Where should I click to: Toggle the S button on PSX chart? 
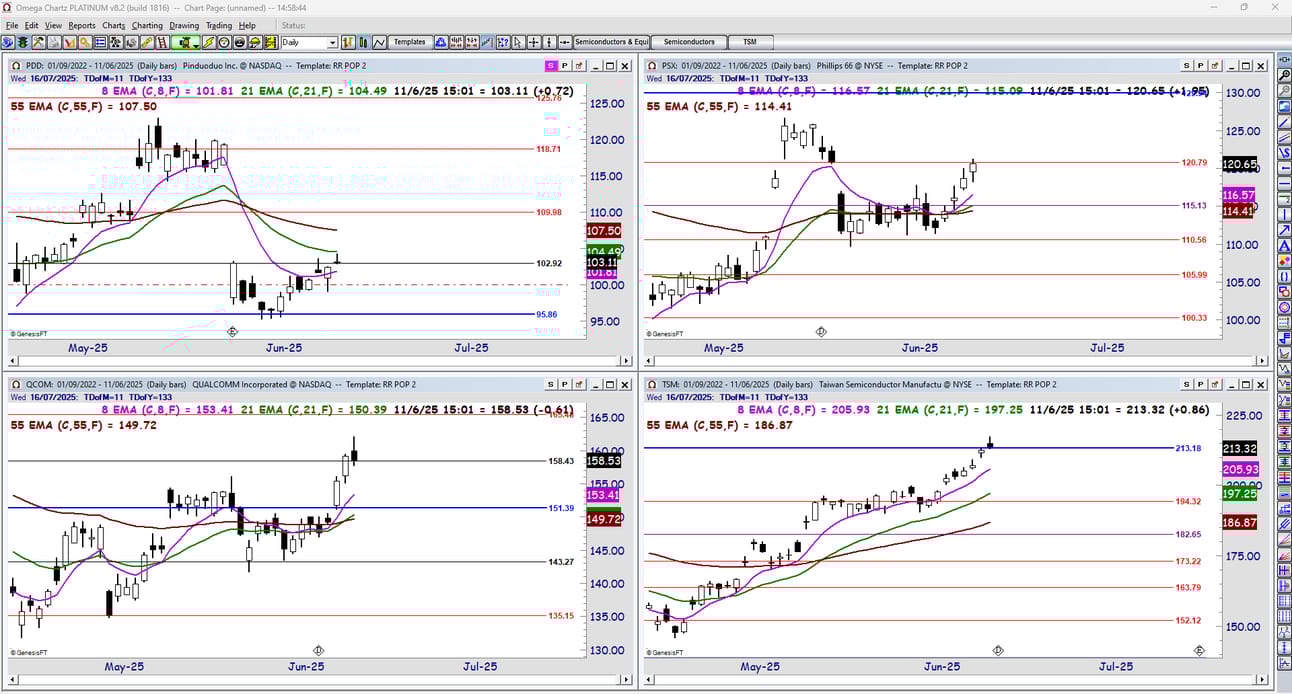pyautogui.click(x=1186, y=65)
